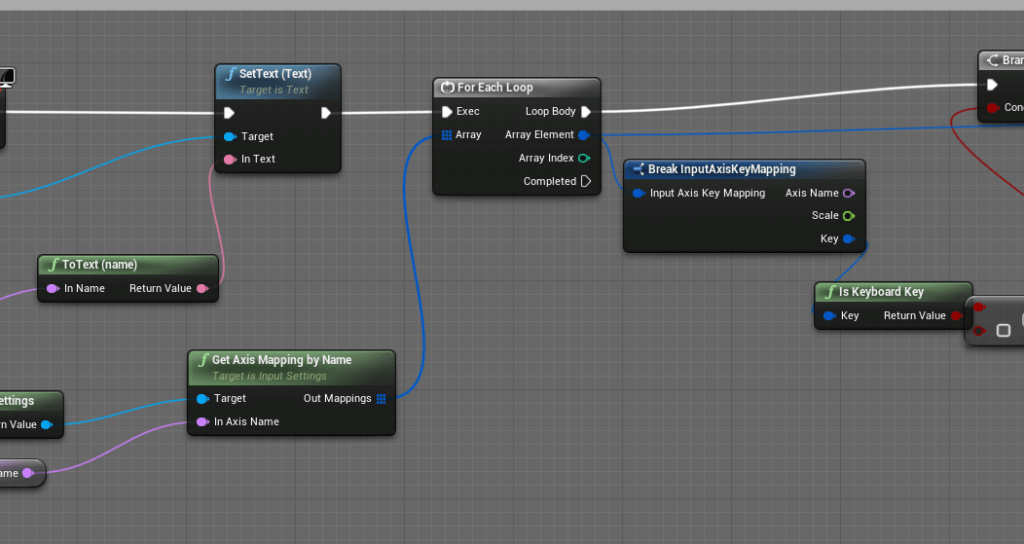Select the Get Axis Mapping by Name title
This screenshot has width=1024, height=544.
pos(281,360)
